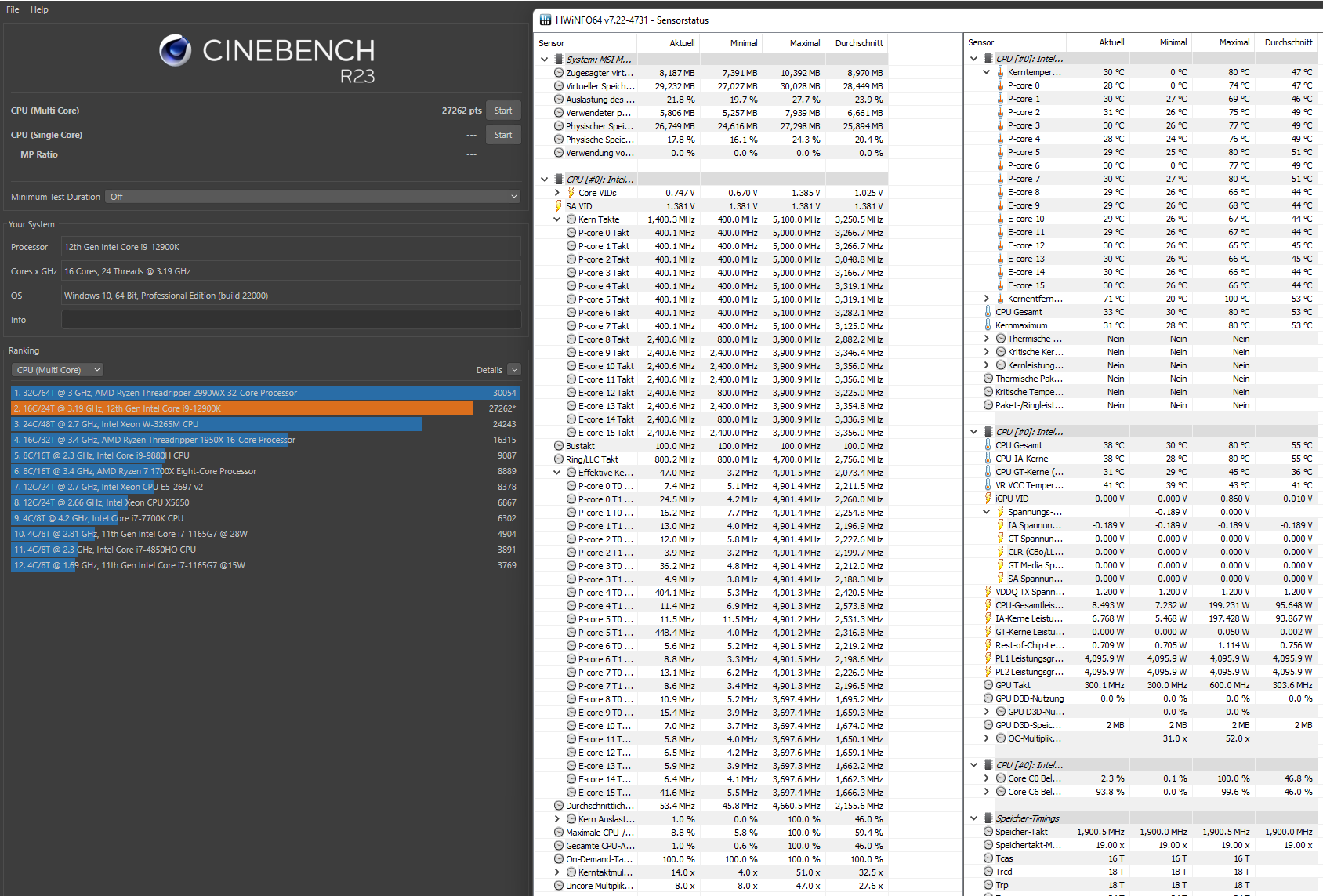Expand the Core VIDs tree row
1323x896 pixels.
point(557,193)
